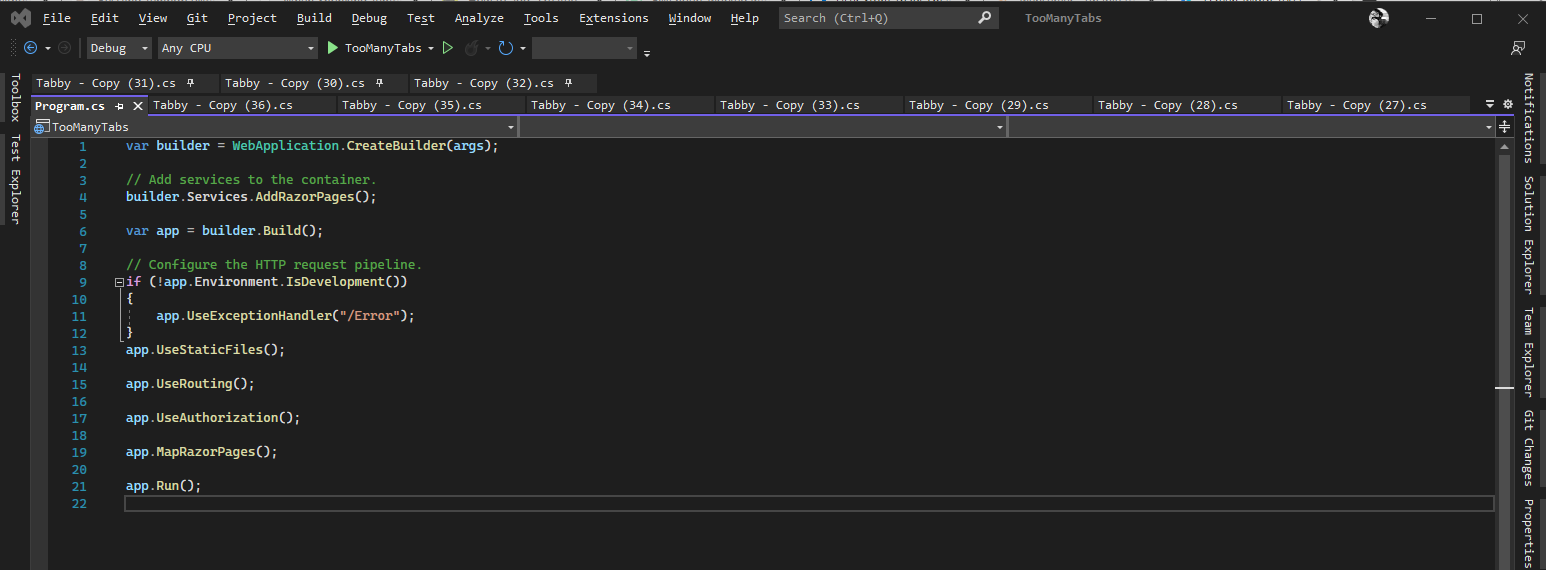Show the open documents overflow list
1546x570 pixels.
pyautogui.click(x=1490, y=104)
